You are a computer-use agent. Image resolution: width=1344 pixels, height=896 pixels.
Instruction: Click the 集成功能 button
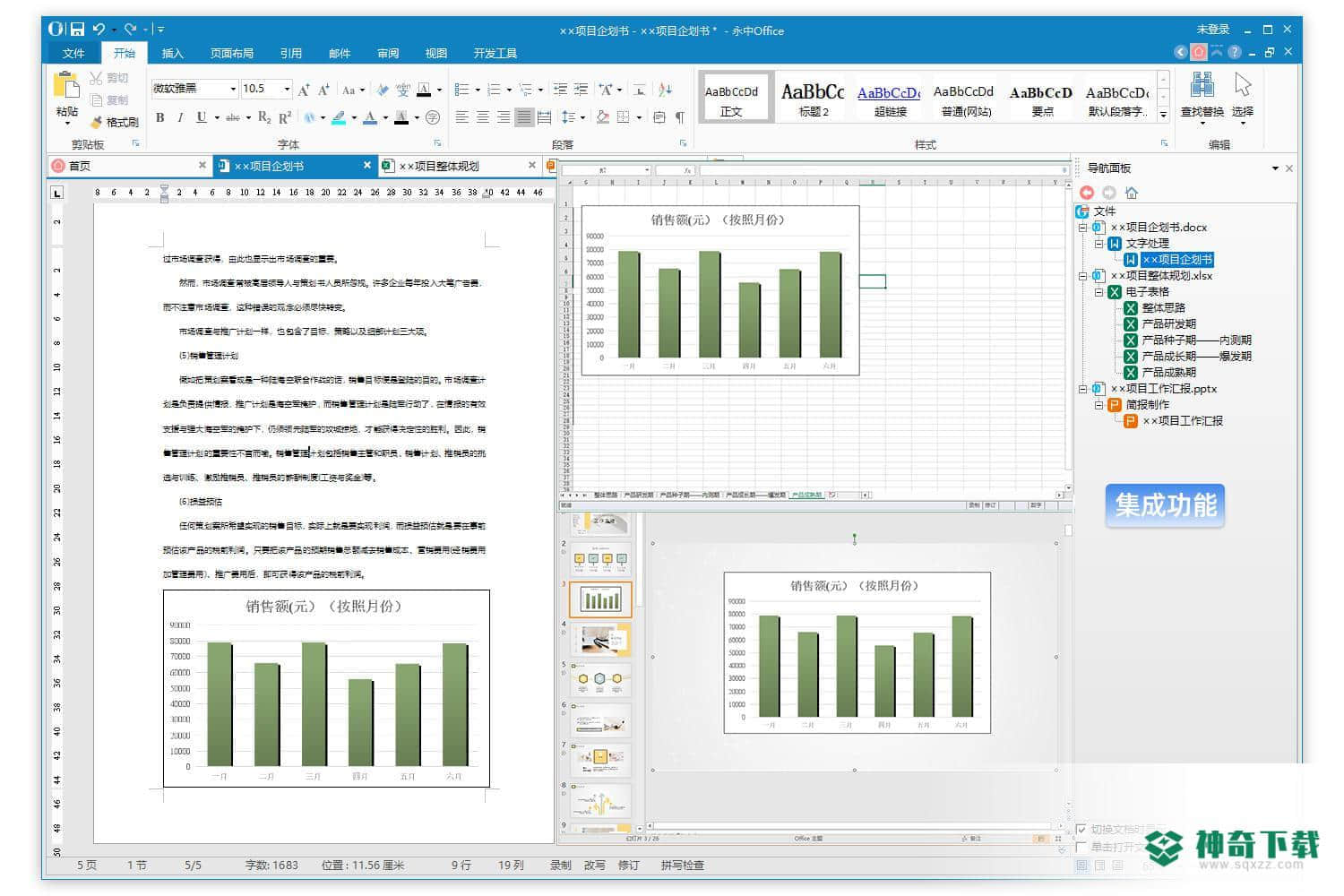1165,505
